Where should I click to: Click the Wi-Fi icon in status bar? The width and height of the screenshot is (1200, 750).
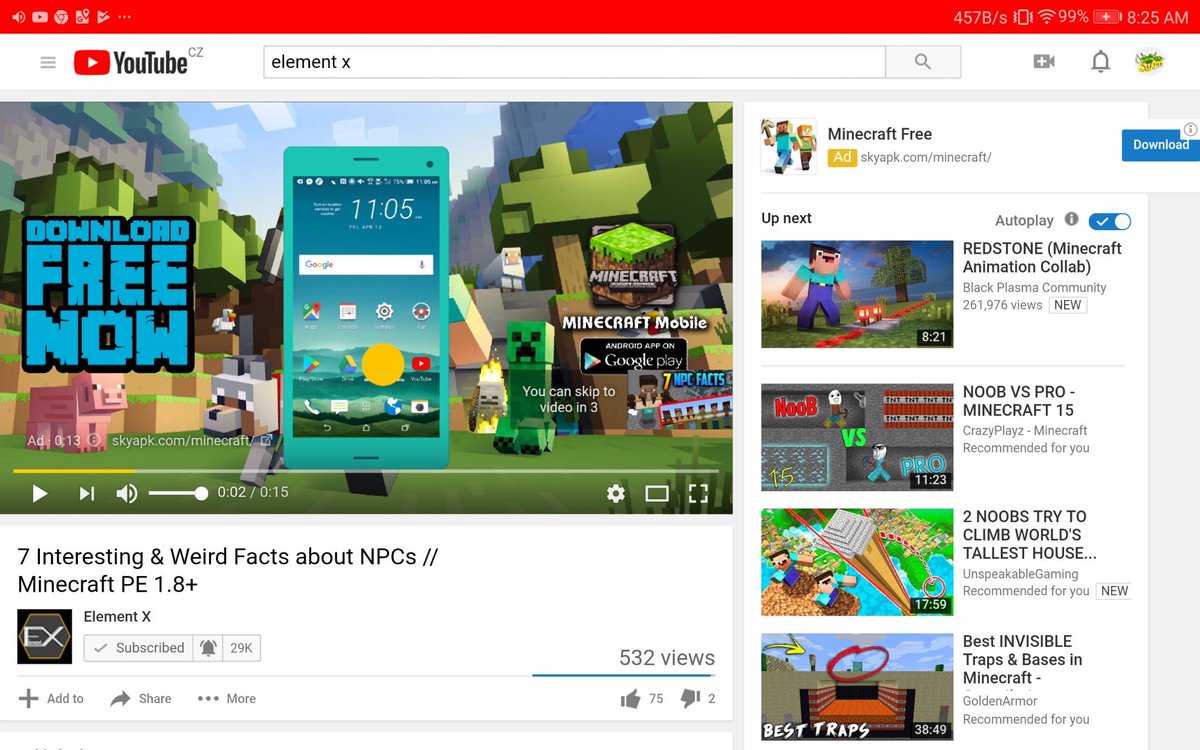click(1047, 17)
